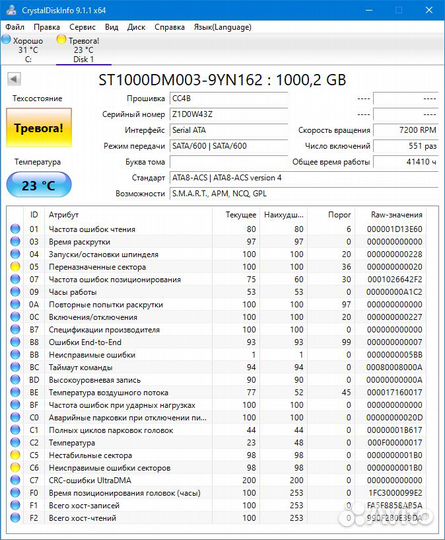Click the blue status icon for attribute 03
Viewport: 445px width, 540px height.
coord(15,241)
